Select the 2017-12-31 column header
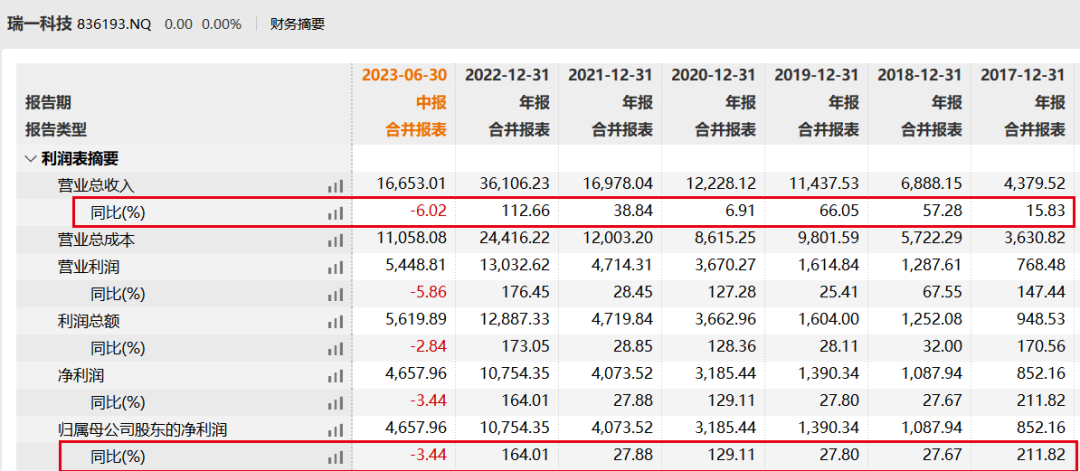 (x=1023, y=74)
